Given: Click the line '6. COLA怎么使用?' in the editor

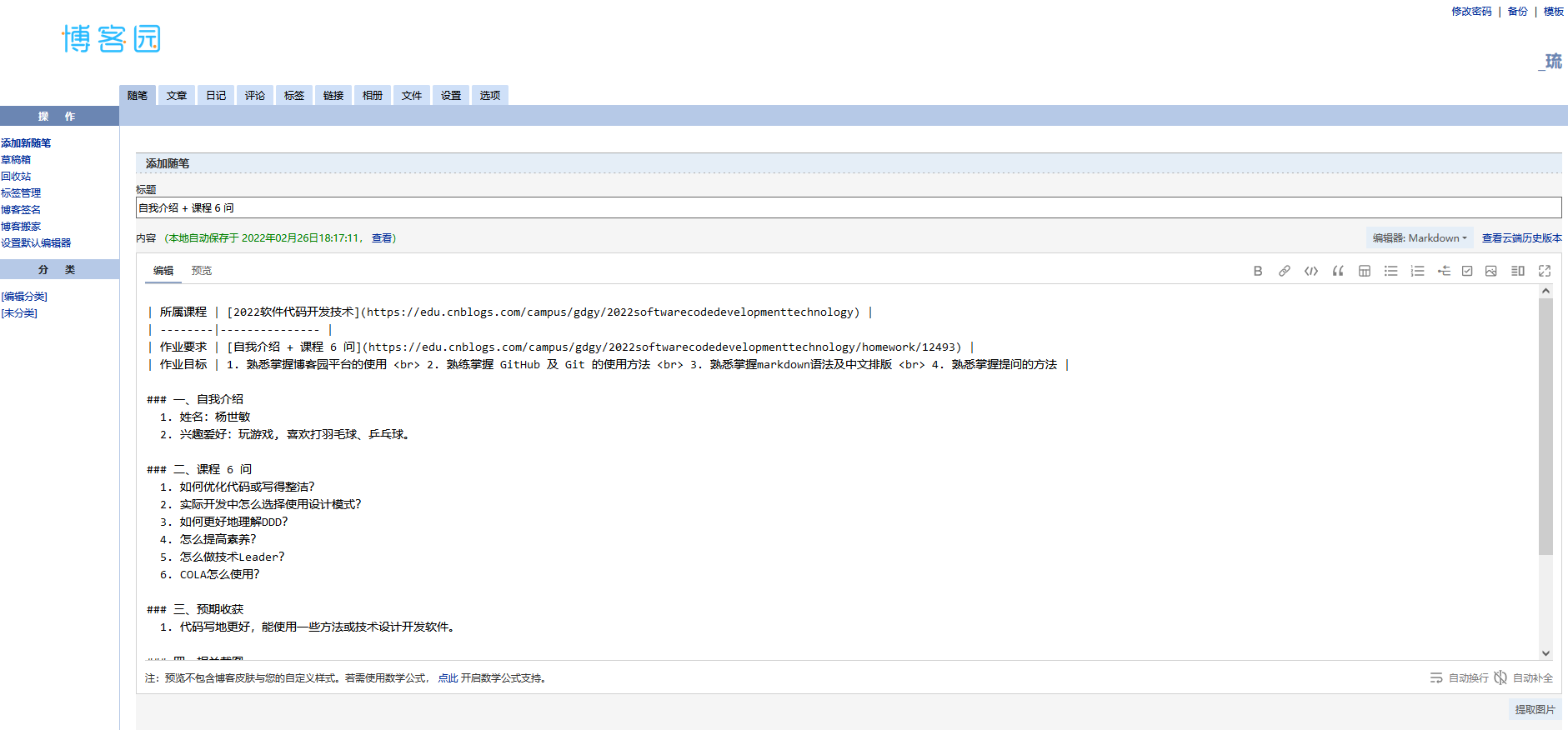Looking at the screenshot, I should point(210,575).
